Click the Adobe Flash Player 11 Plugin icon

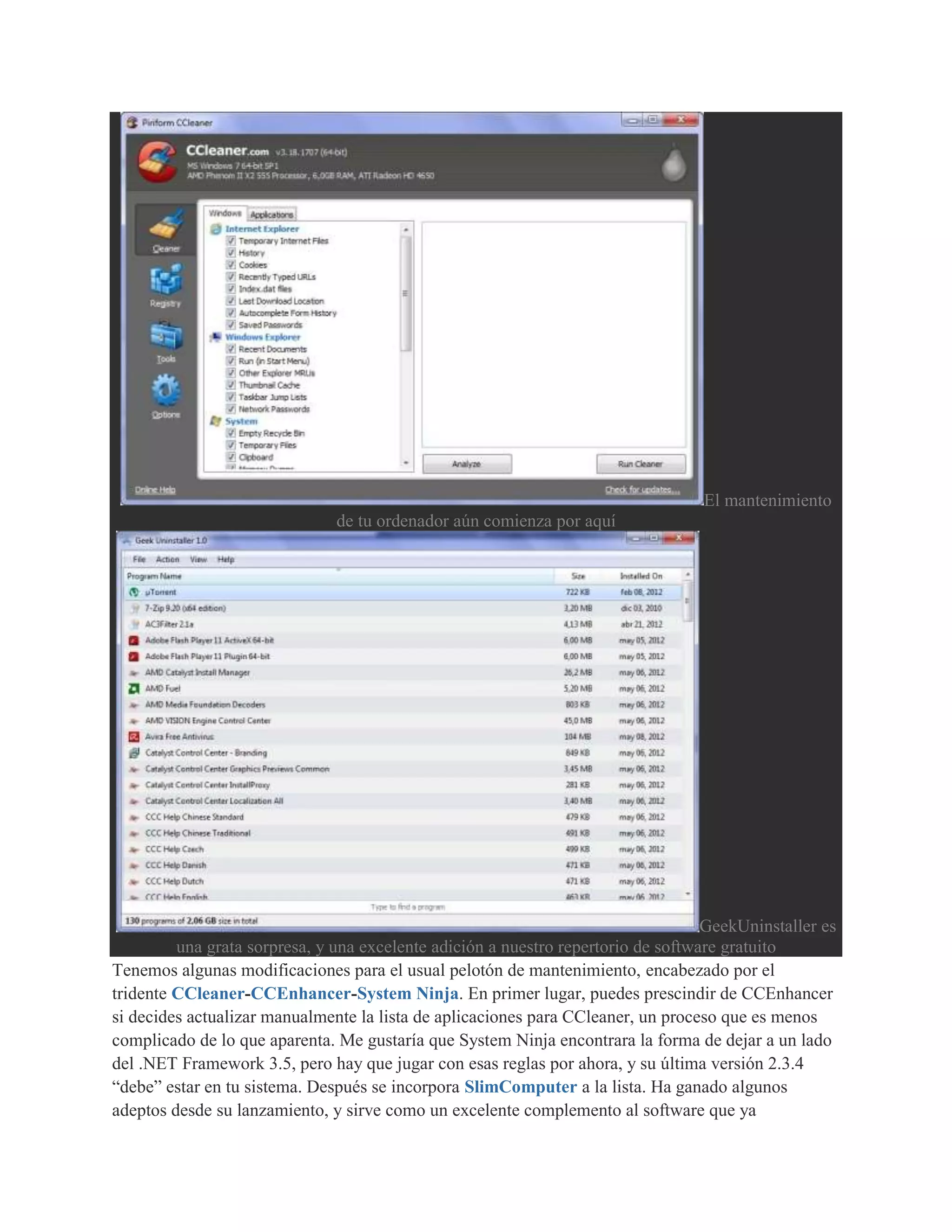click(x=134, y=656)
